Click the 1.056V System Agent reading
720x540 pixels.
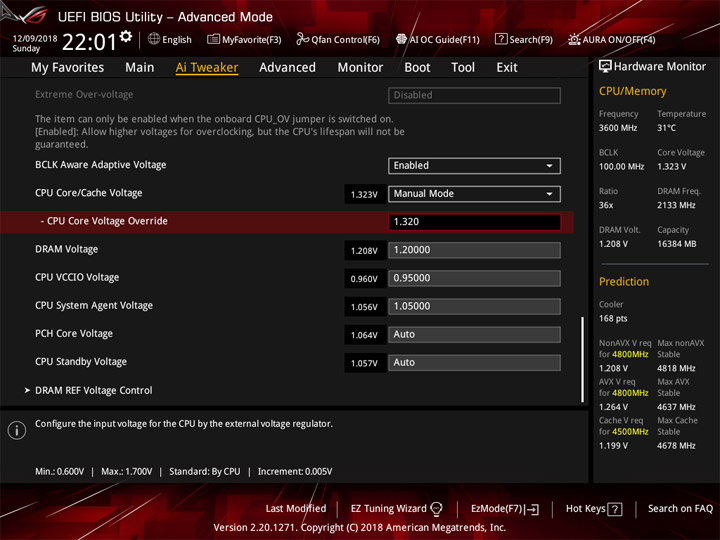(x=365, y=307)
